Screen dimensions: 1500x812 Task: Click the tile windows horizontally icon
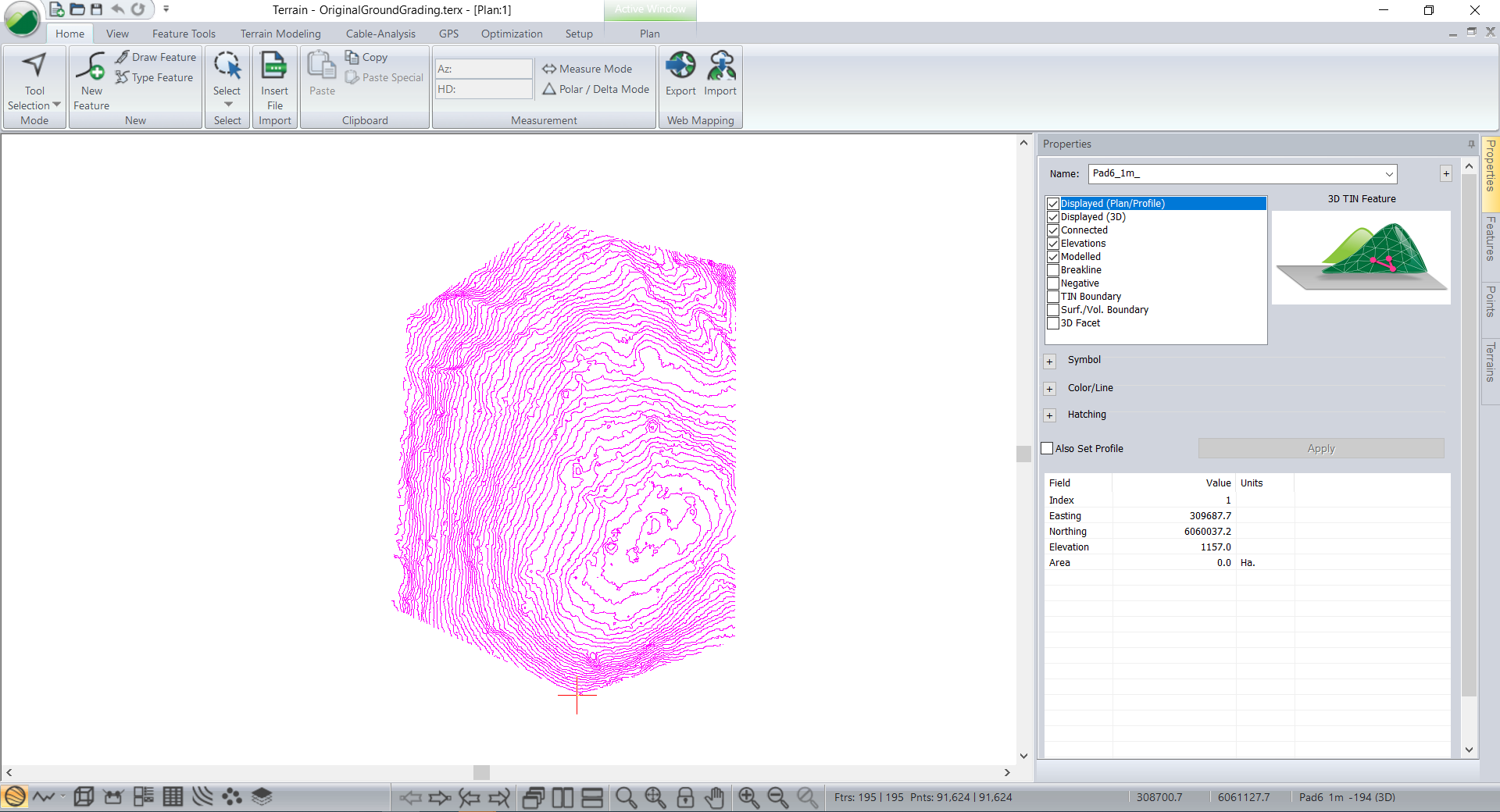(x=593, y=797)
